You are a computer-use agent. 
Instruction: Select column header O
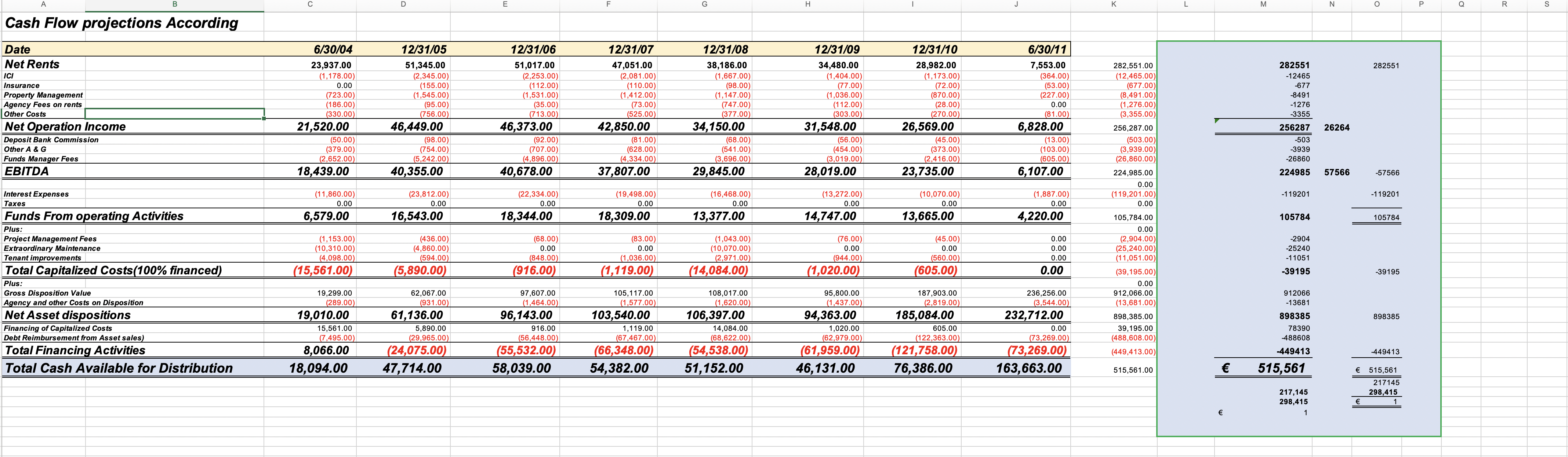point(1378,5)
